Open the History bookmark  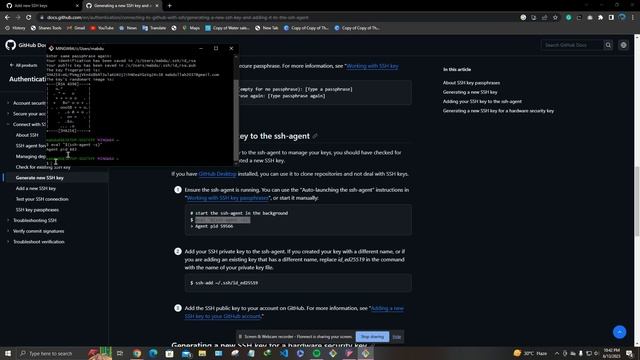click(x=15, y=28)
